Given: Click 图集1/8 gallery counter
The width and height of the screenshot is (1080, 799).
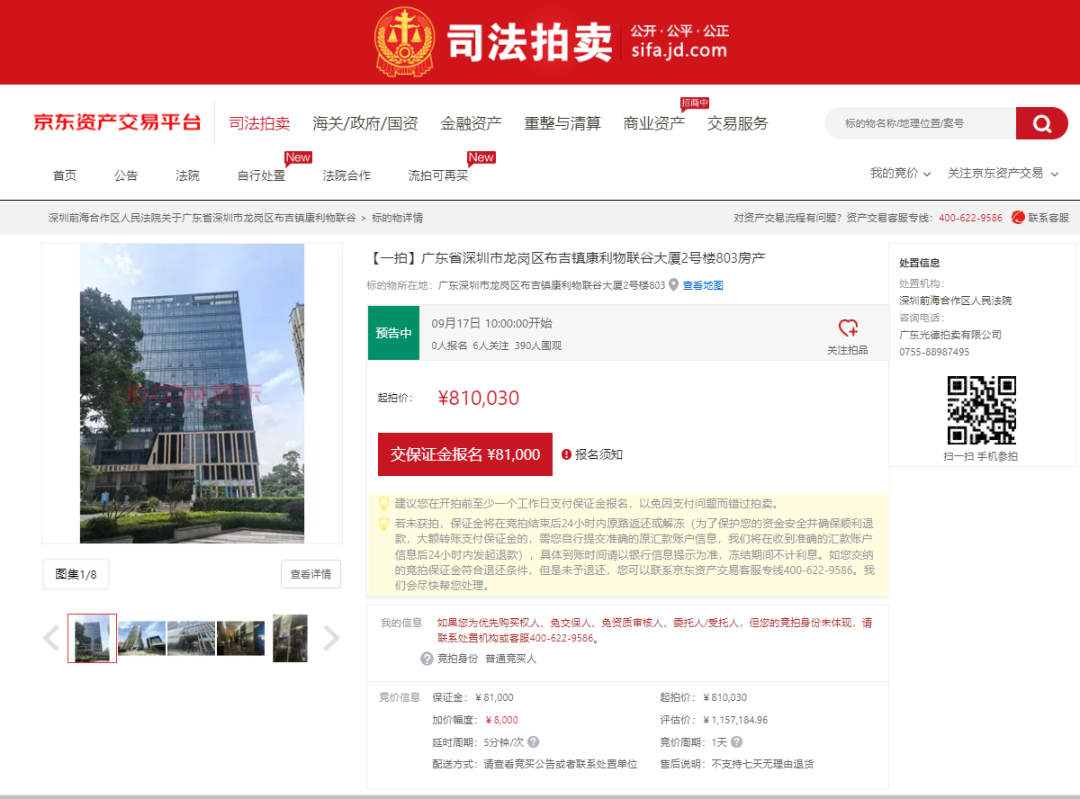Looking at the screenshot, I should [x=76, y=574].
